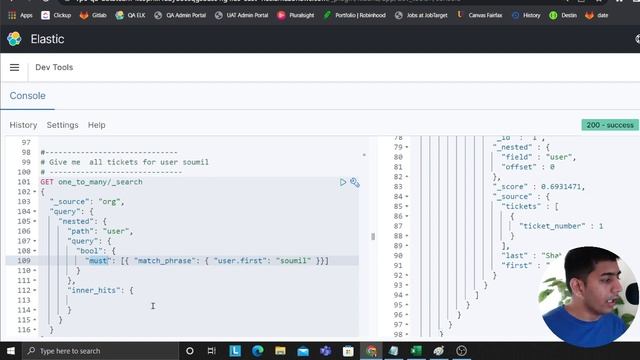Viewport: 640px width, 360px height.
Task: Collapse the "tickets" fold at output line 85
Action: pyautogui.click(x=407, y=207)
